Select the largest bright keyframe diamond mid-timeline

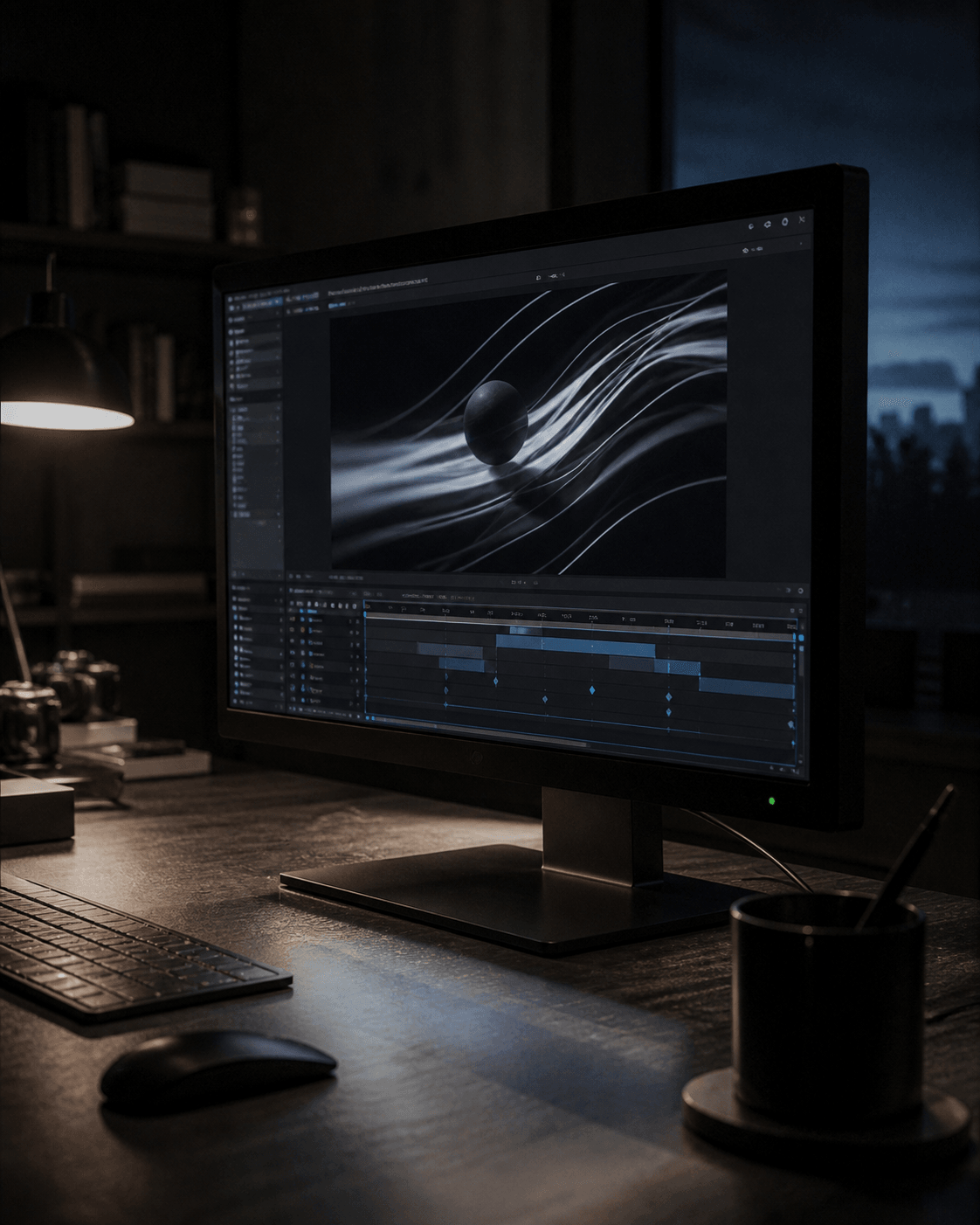pyautogui.click(x=592, y=690)
